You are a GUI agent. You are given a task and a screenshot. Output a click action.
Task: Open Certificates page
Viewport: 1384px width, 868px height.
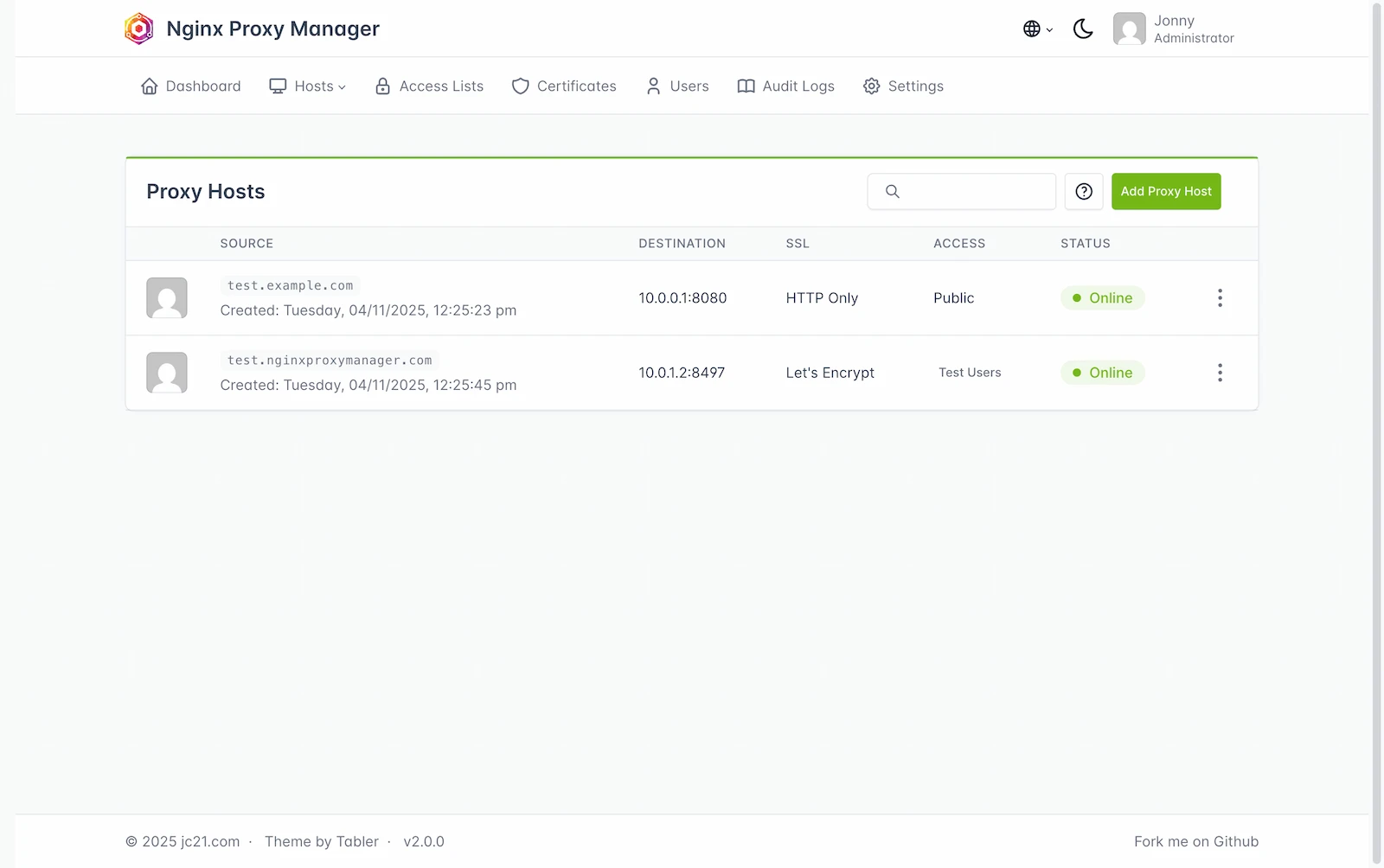[564, 86]
